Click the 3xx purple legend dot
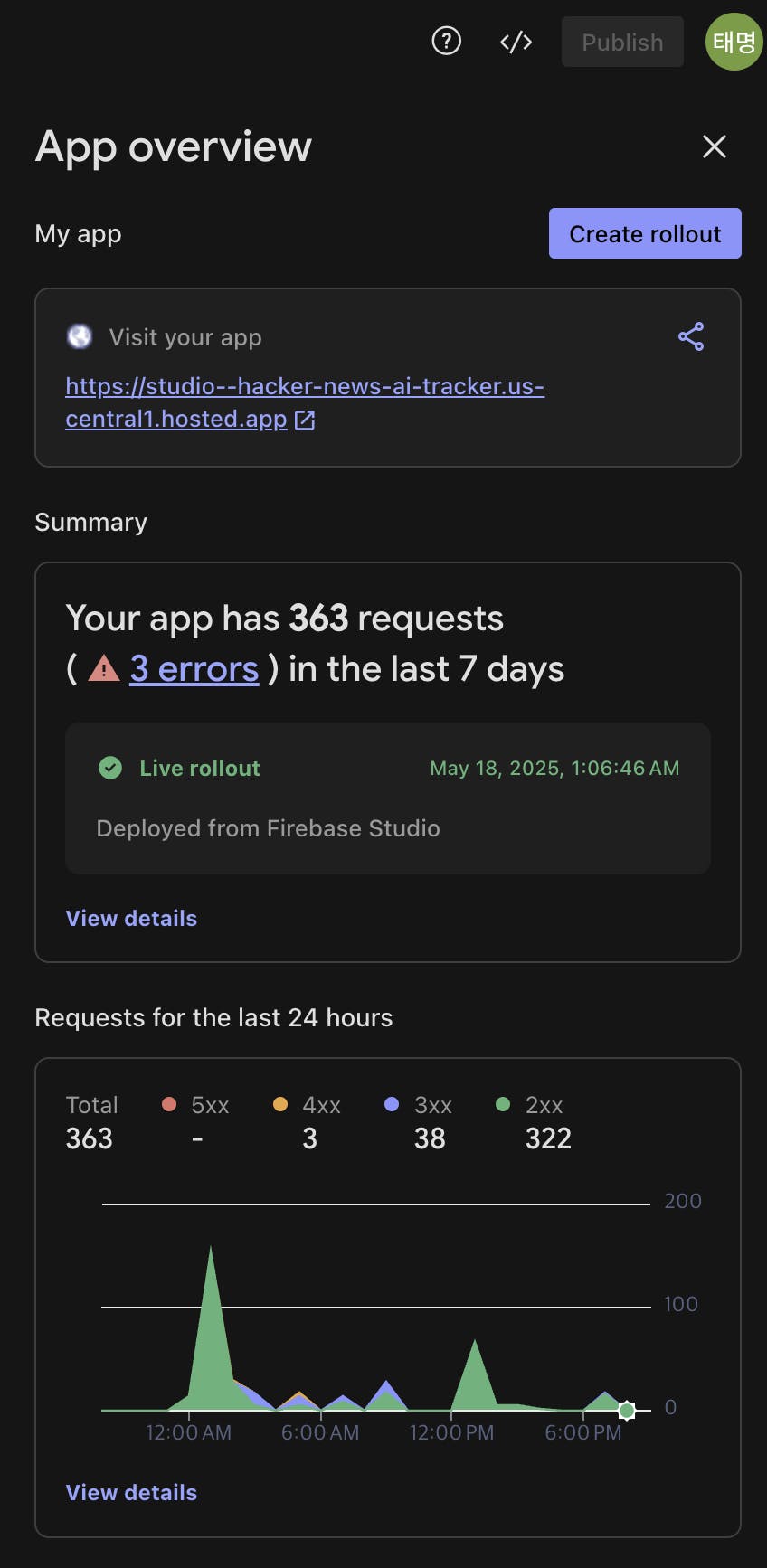Image resolution: width=767 pixels, height=1568 pixels. coord(392,1104)
